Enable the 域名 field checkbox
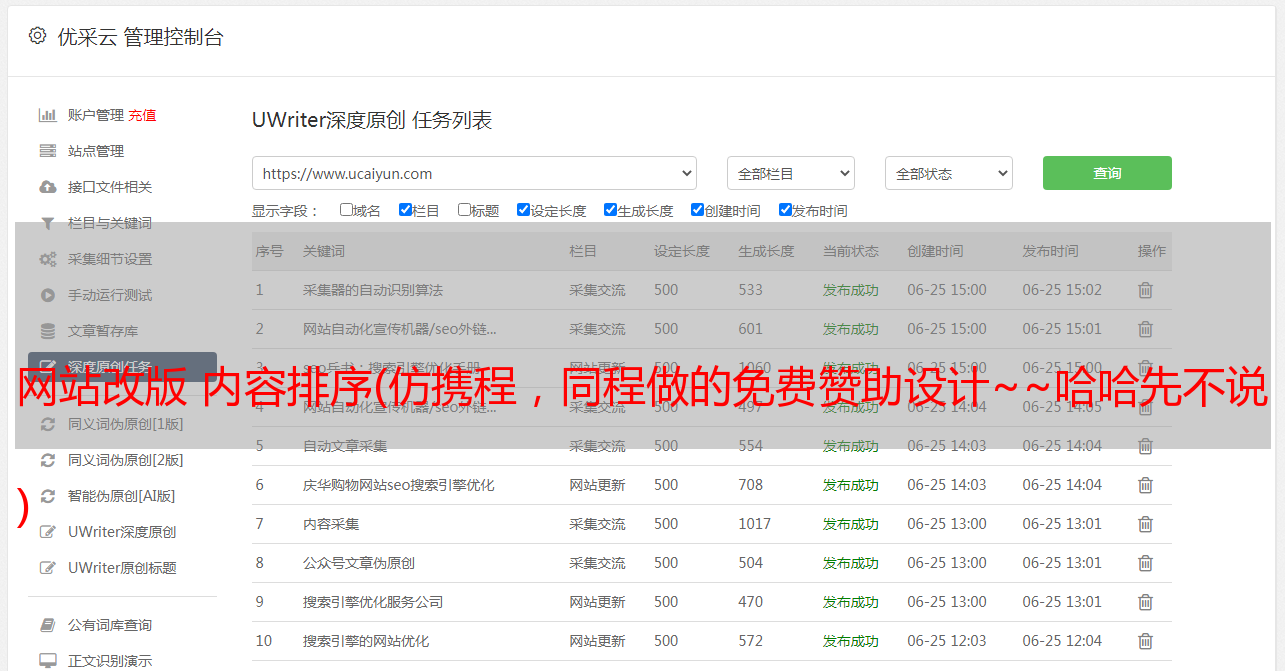 point(346,210)
